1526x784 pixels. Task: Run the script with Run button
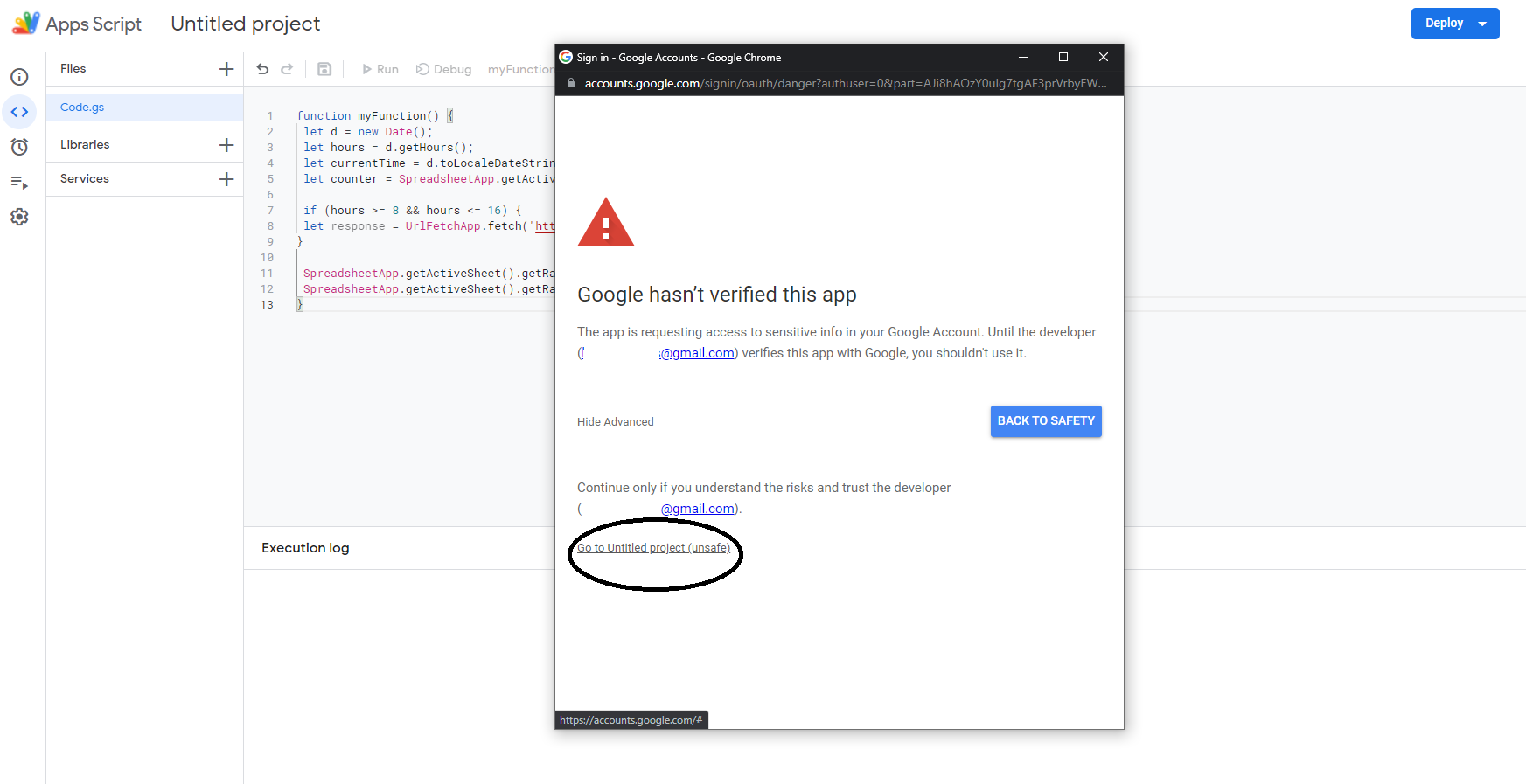[x=380, y=69]
